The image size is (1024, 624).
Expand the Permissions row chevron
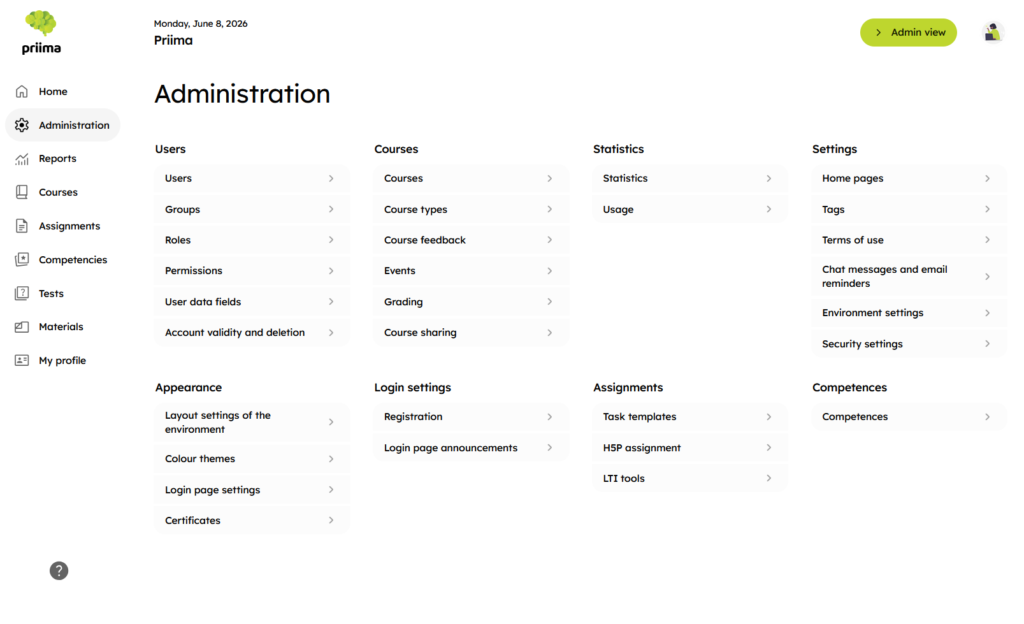(331, 271)
